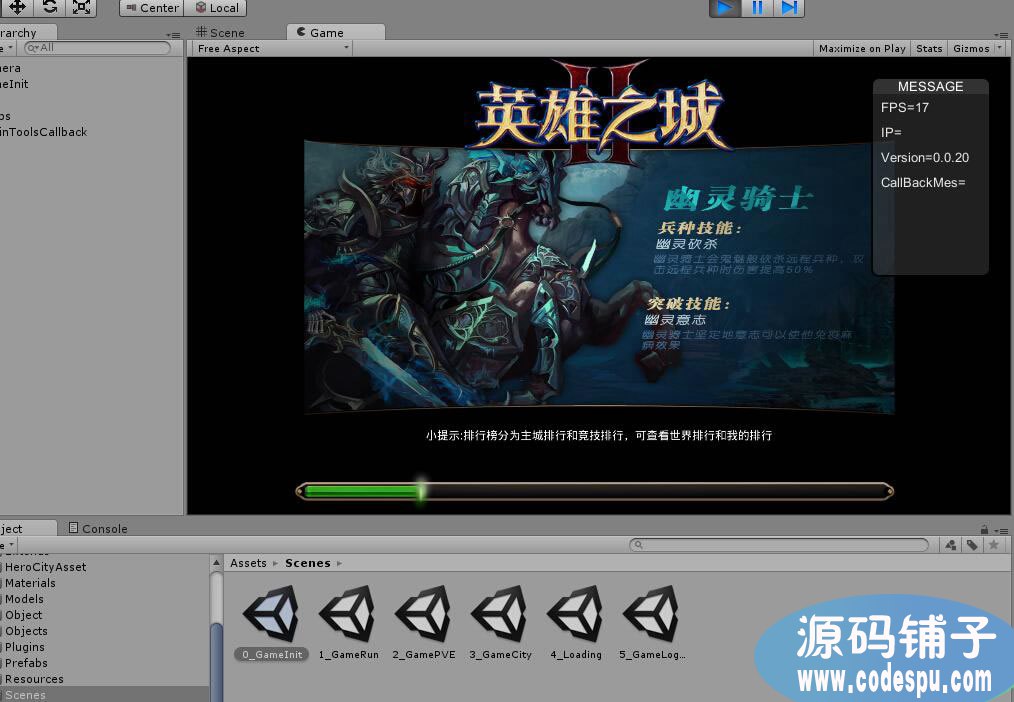Open the Hierarchy search mode dropdown
Screen dimensions: 1014x702
(31, 48)
